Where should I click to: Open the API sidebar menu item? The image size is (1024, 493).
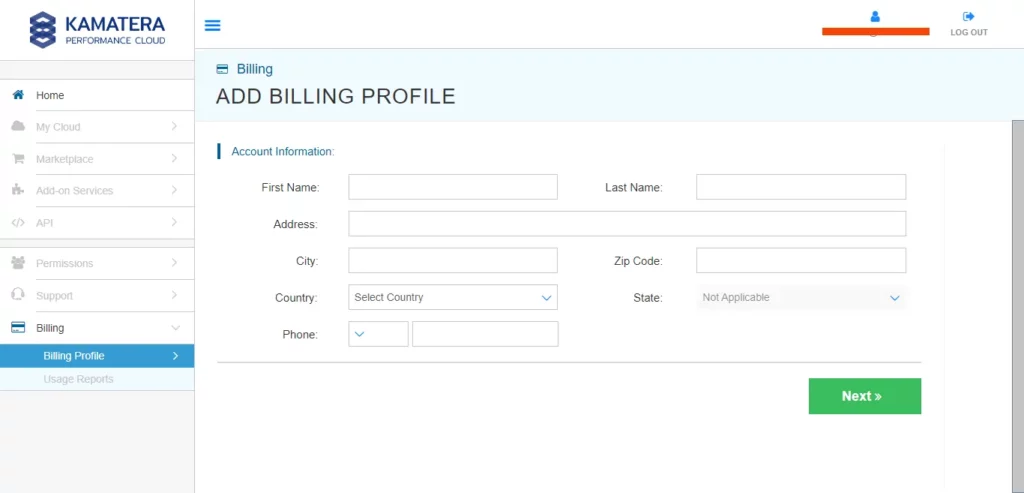click(x=96, y=222)
